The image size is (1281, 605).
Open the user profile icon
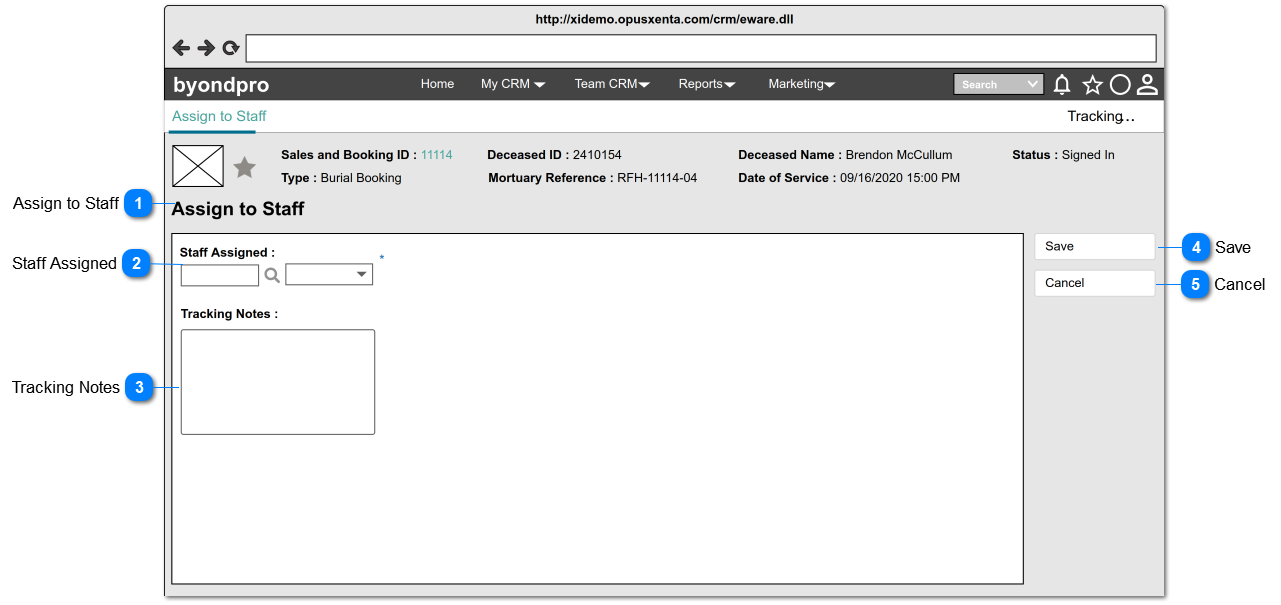point(1147,85)
